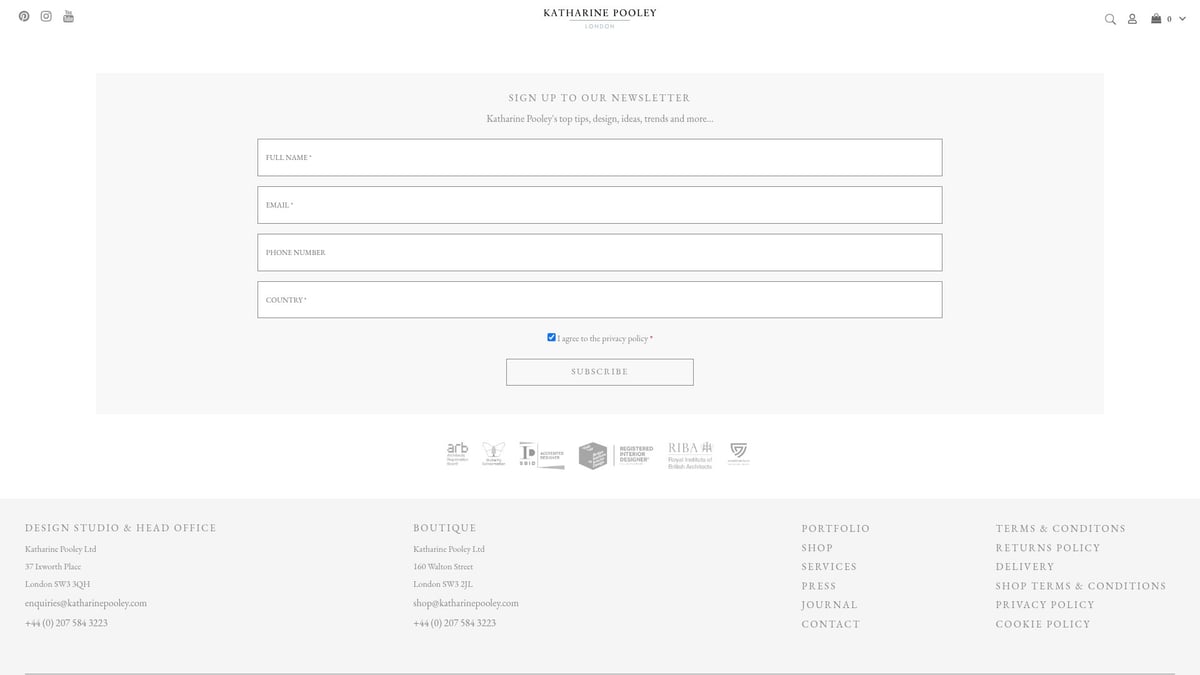Open Journal from the footer menu

(829, 605)
